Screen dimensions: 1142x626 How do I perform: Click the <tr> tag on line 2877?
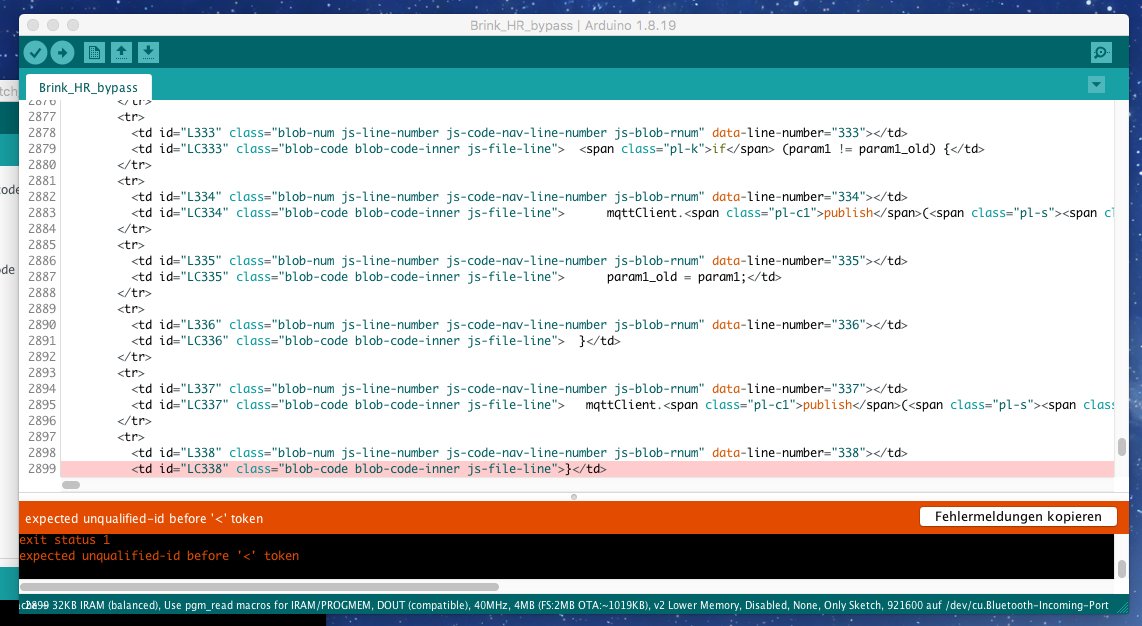131,116
